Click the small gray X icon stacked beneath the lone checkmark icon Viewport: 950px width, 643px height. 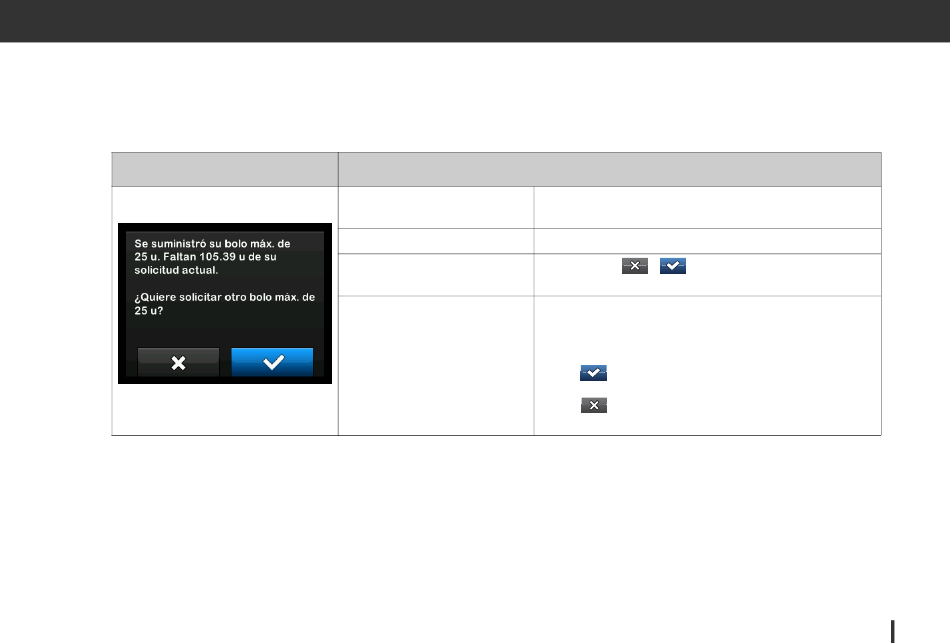pyautogui.click(x=594, y=405)
